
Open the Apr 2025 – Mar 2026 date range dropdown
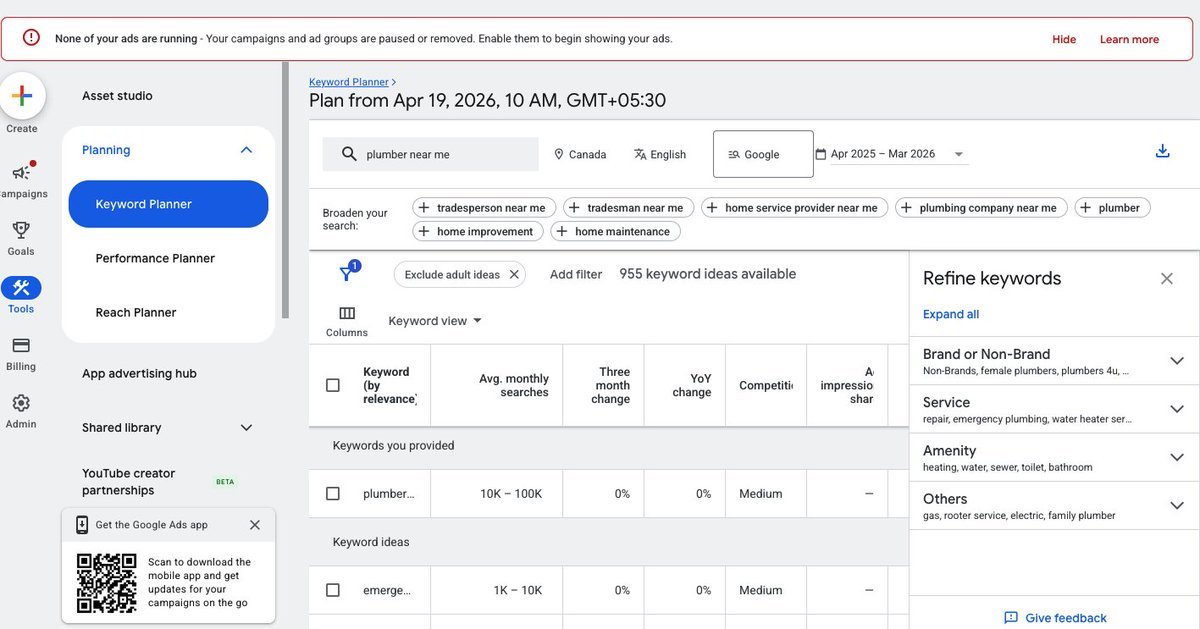893,154
